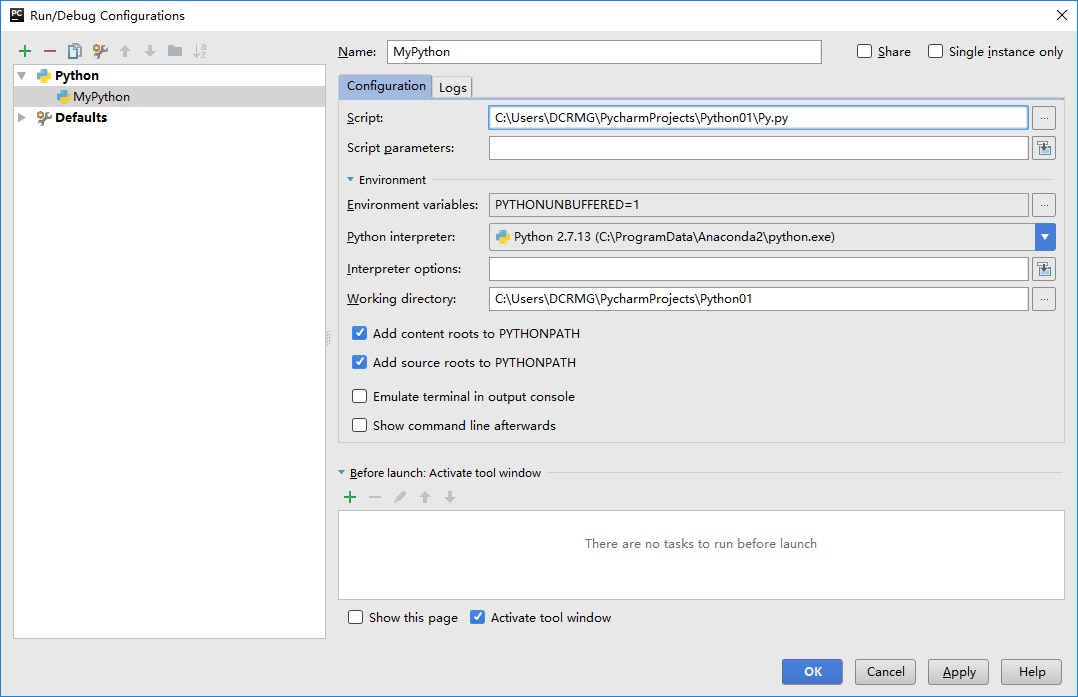Image resolution: width=1078 pixels, height=697 pixels.
Task: Remove the before-launch task
Action: [375, 497]
